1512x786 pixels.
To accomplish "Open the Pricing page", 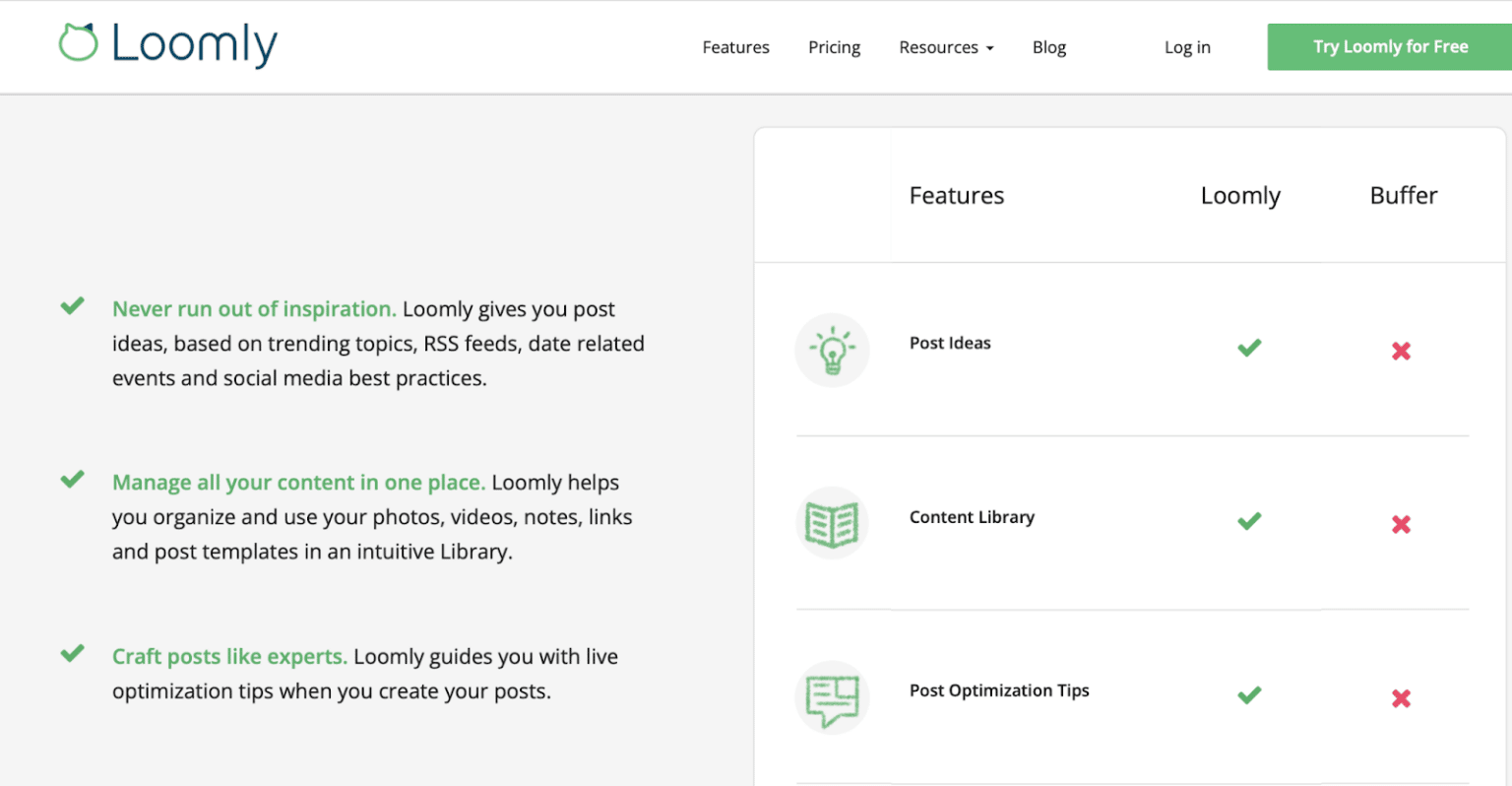I will click(834, 46).
